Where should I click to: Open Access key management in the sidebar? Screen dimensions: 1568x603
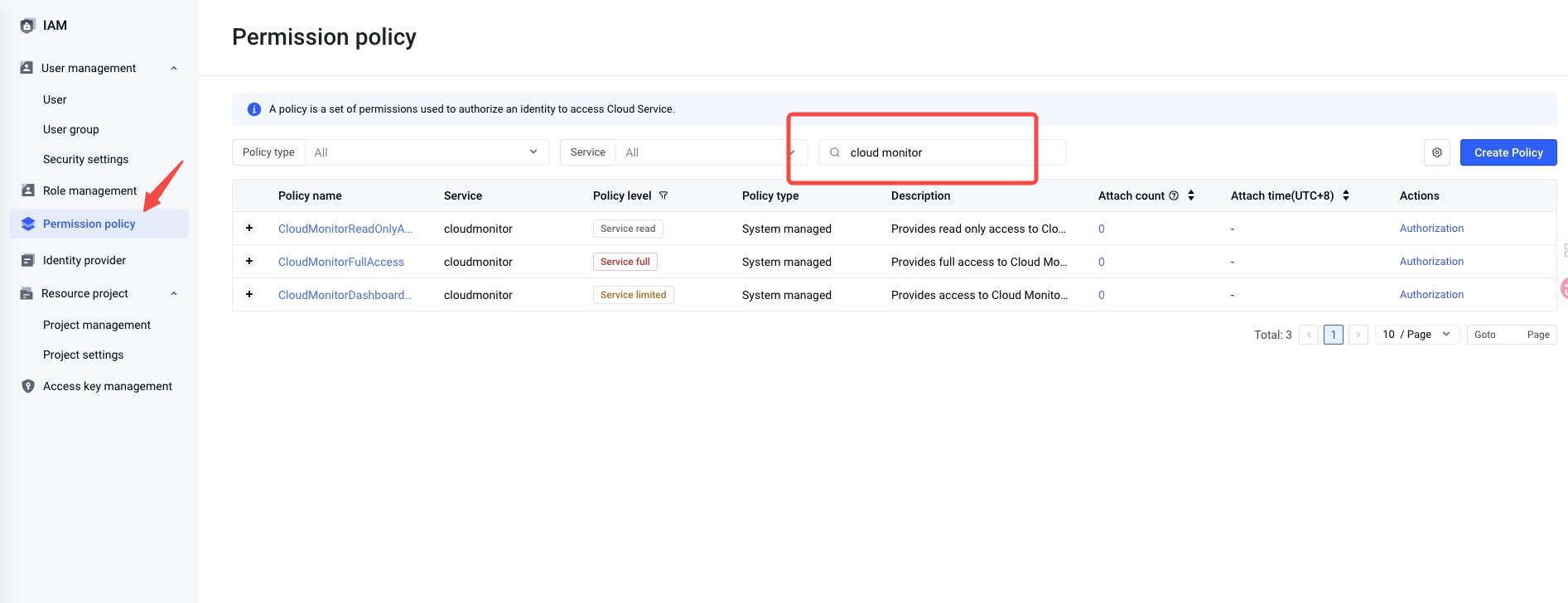click(107, 386)
